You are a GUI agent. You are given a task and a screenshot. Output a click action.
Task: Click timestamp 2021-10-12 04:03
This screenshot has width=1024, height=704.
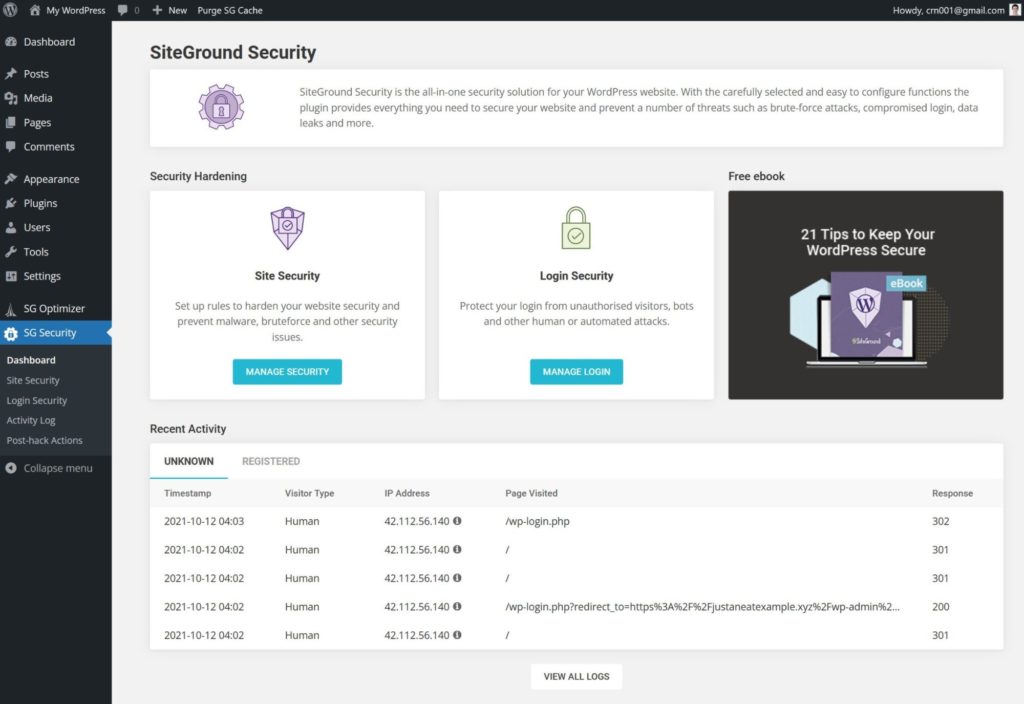(204, 521)
